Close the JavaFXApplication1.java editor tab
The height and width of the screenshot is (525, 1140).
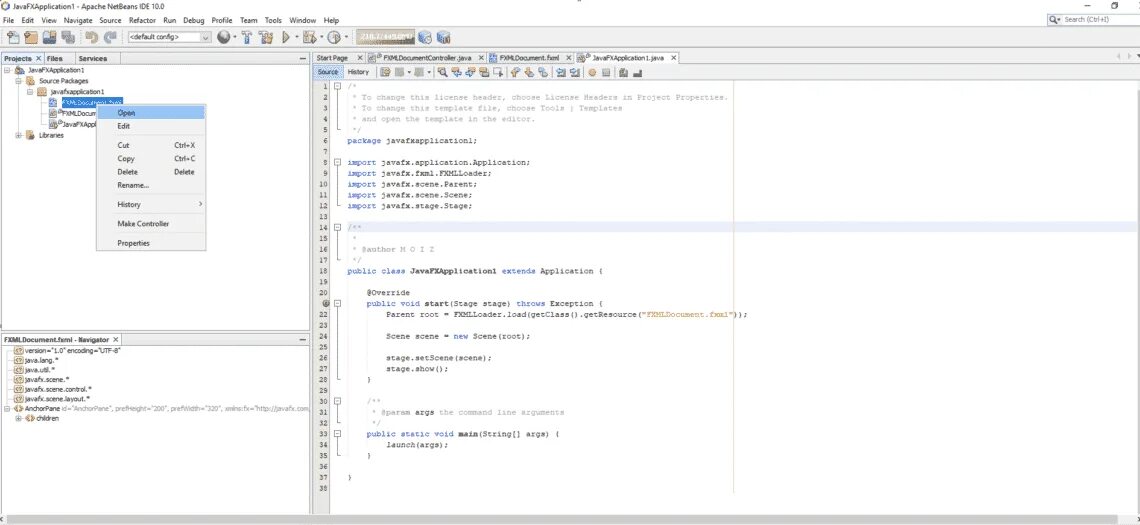pos(673,57)
